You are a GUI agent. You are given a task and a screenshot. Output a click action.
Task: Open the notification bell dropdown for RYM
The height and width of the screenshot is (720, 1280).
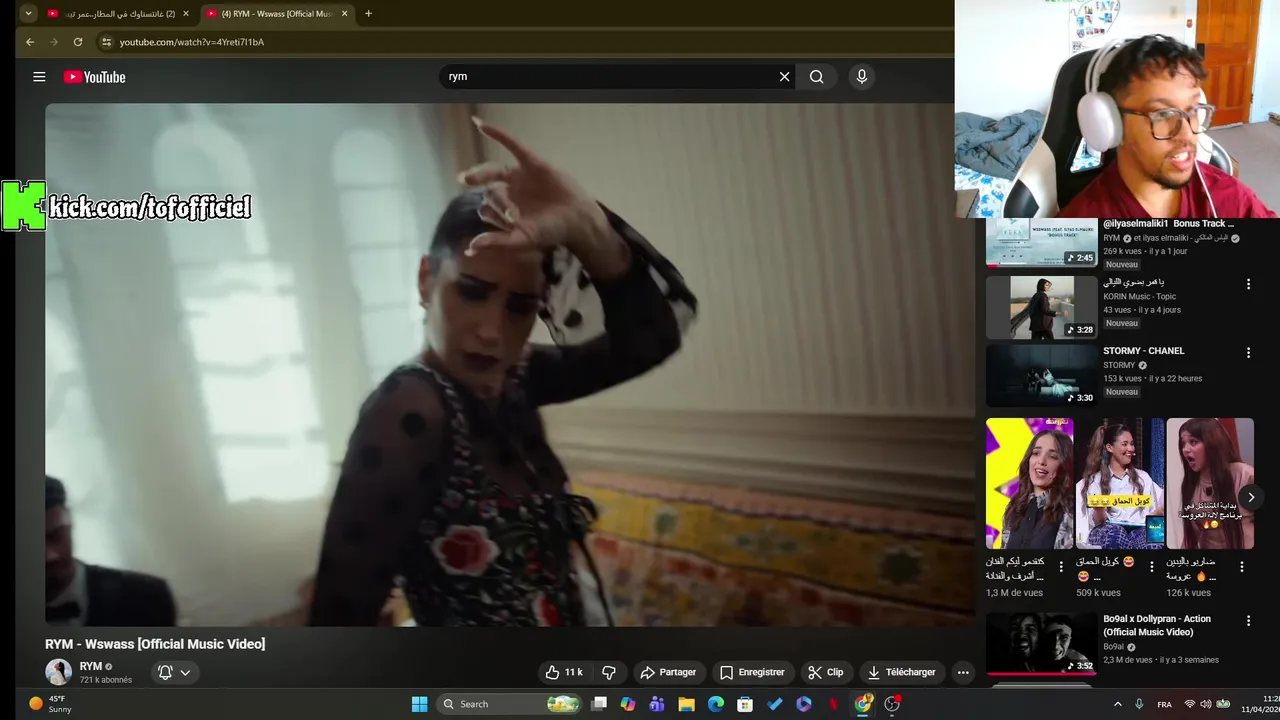pos(174,672)
